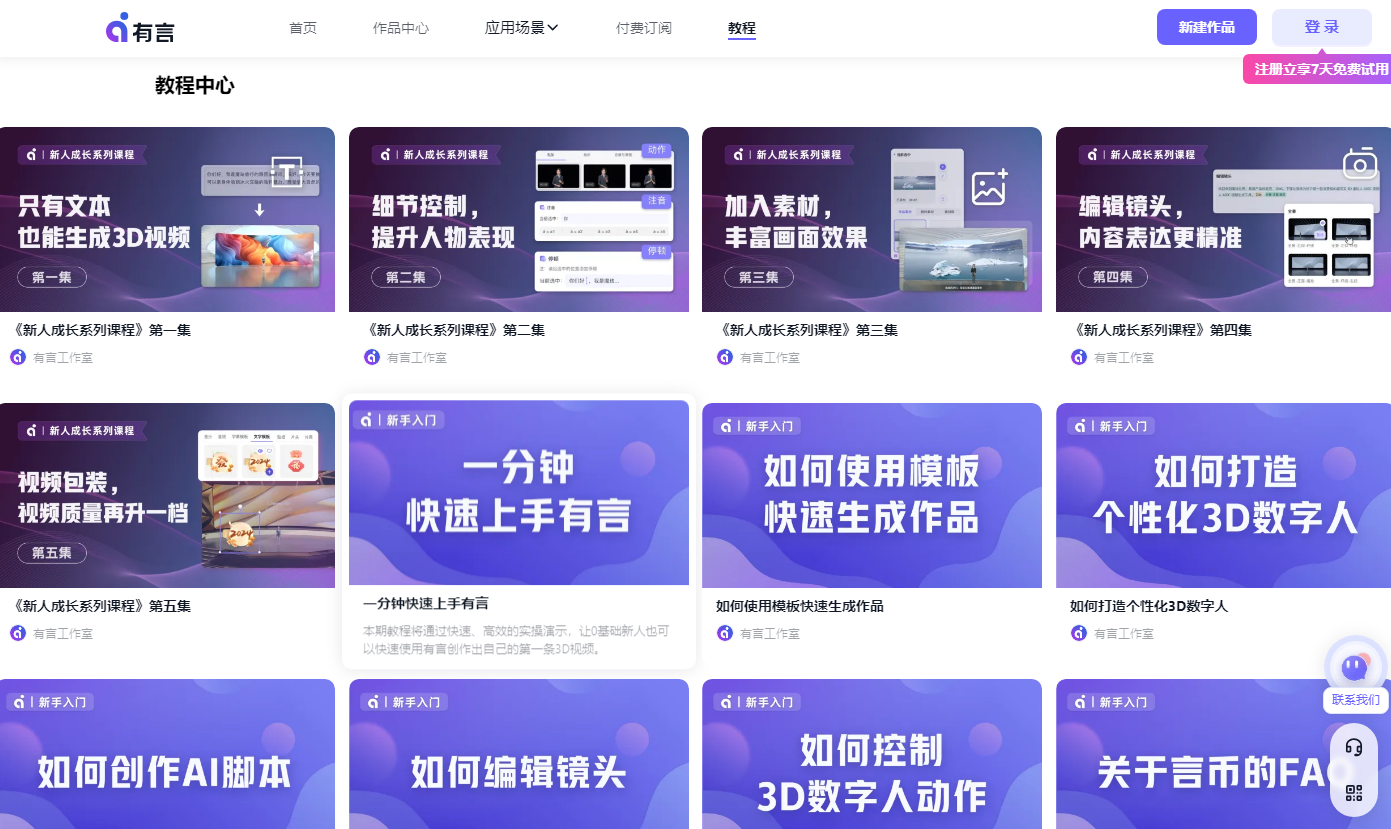Click the 新建作品 button
Screen dimensions: 1391x829
[1207, 27]
